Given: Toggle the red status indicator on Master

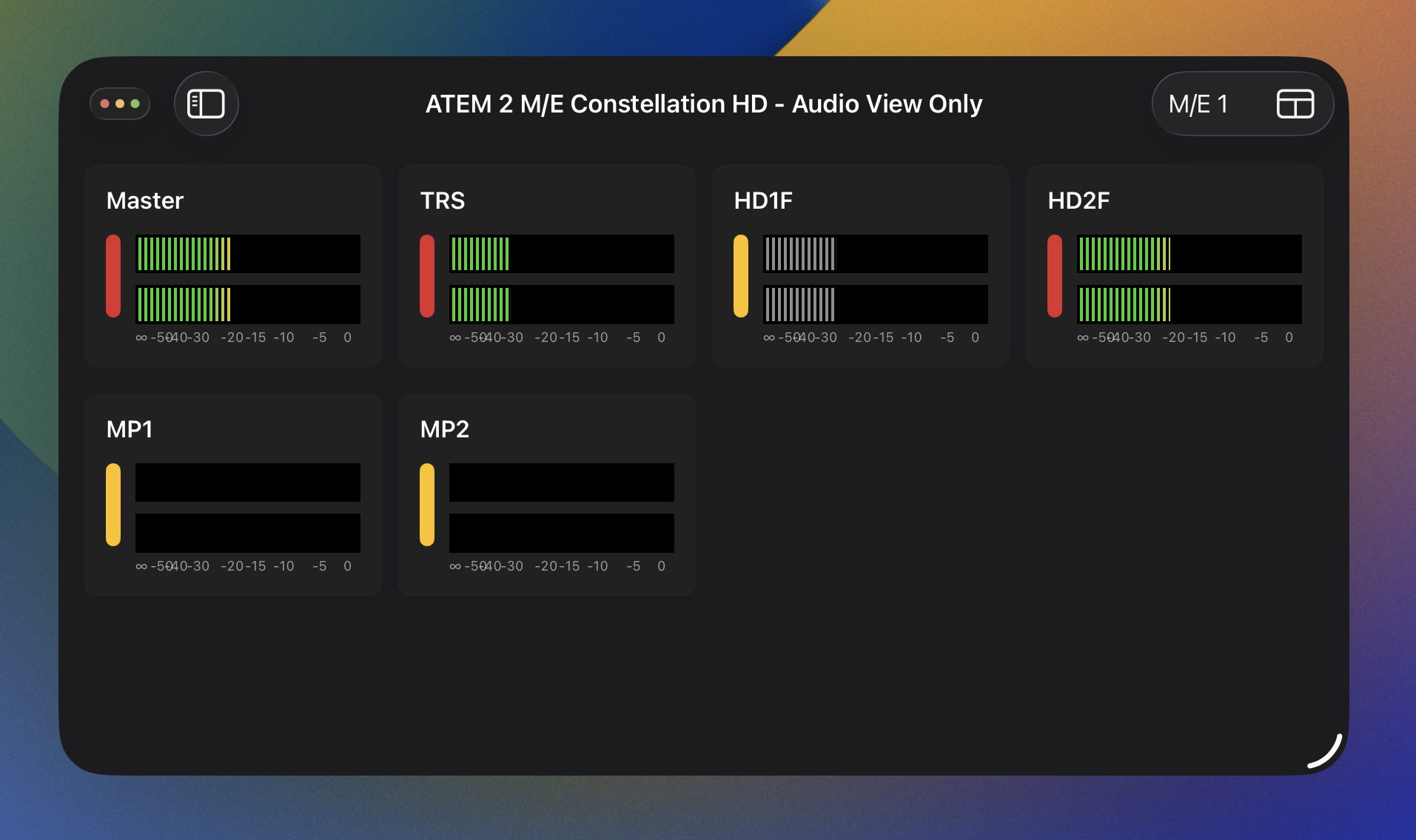Looking at the screenshot, I should pos(113,276).
